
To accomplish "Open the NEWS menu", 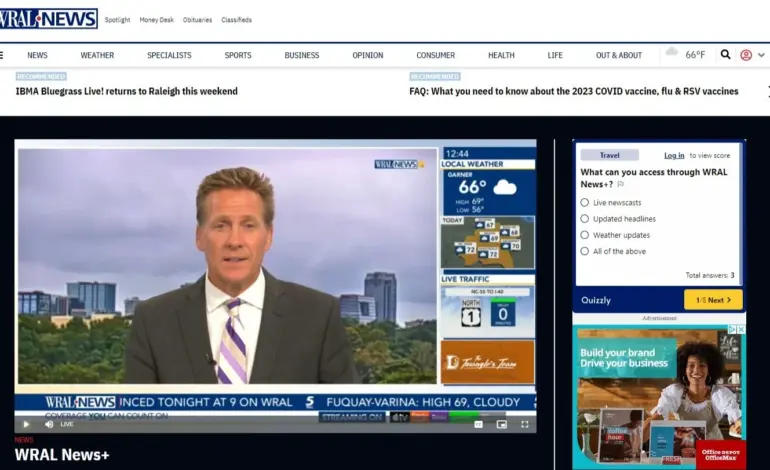I will coord(37,55).
